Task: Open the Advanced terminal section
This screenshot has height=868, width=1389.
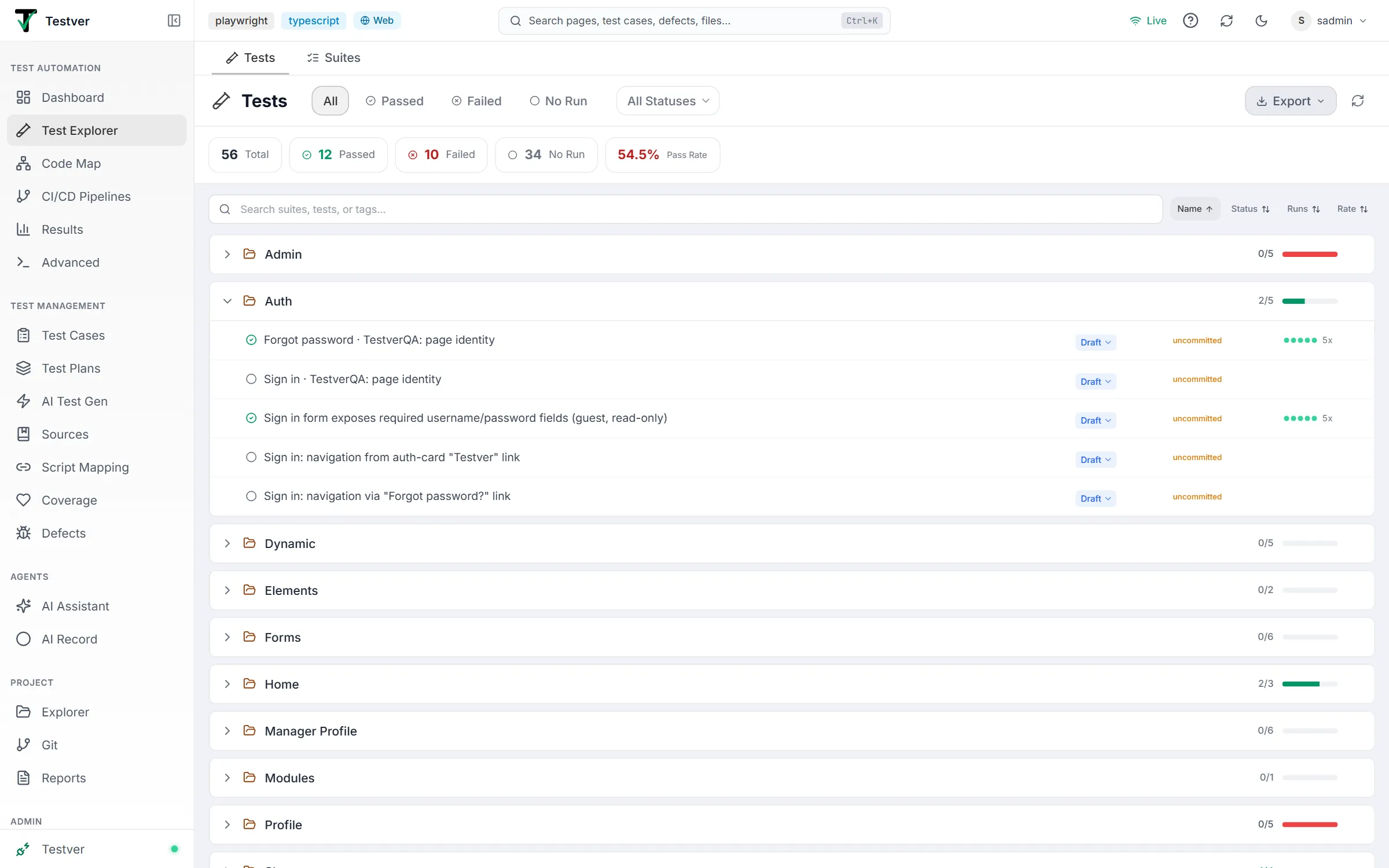Action: [x=97, y=262]
